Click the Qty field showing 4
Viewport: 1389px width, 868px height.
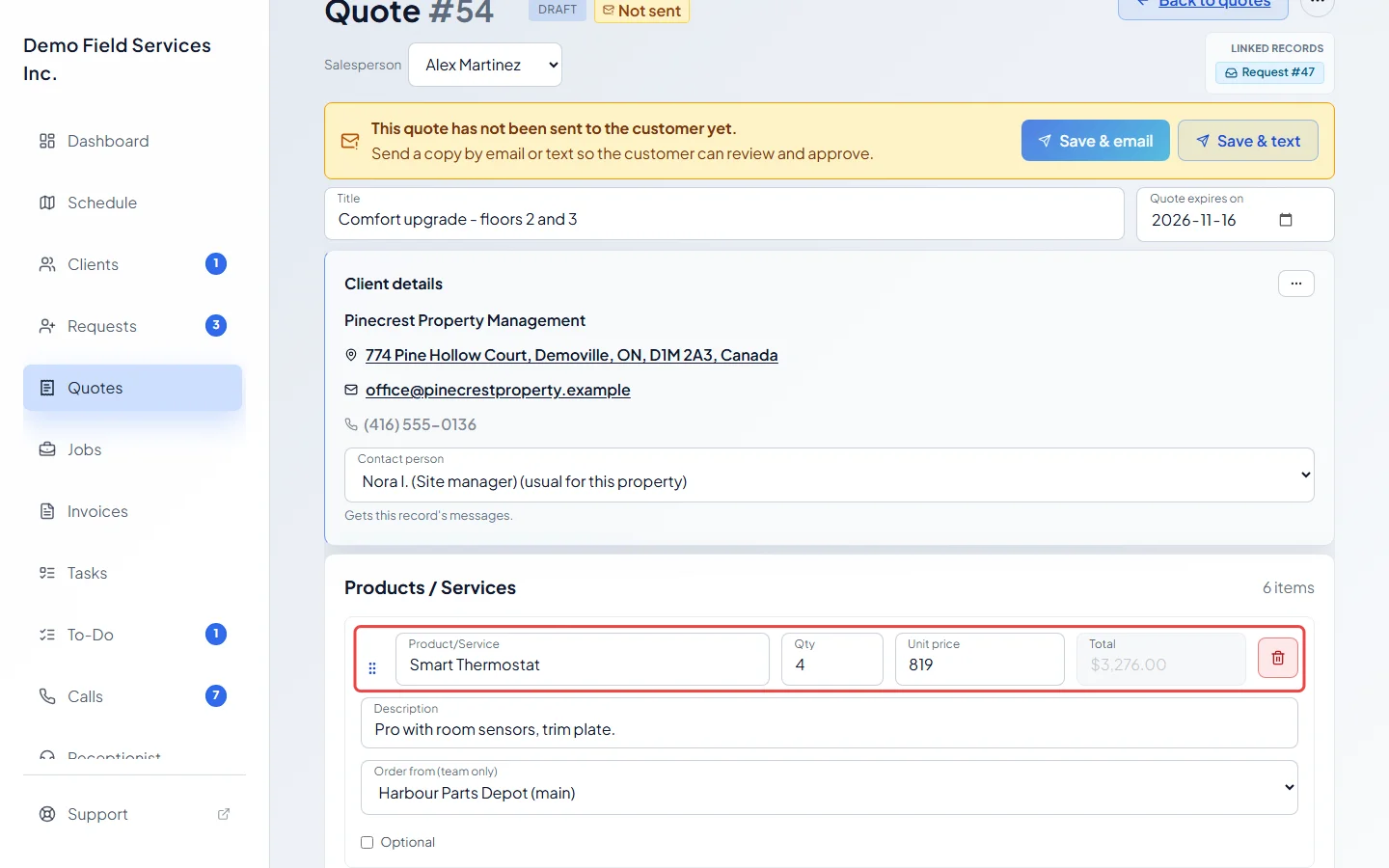832,659
